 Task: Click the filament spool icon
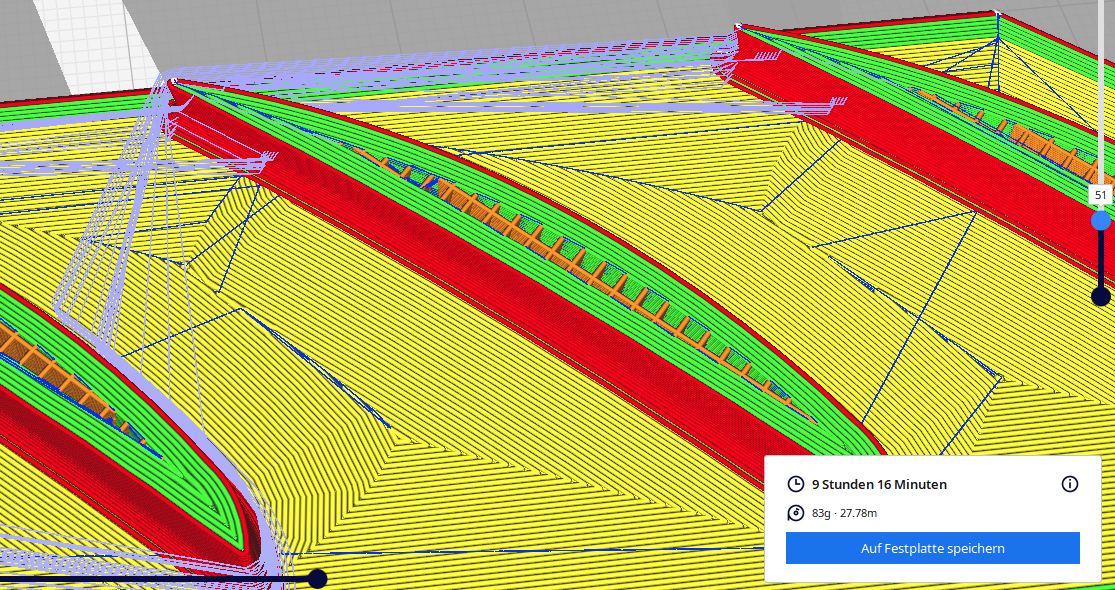(796, 513)
